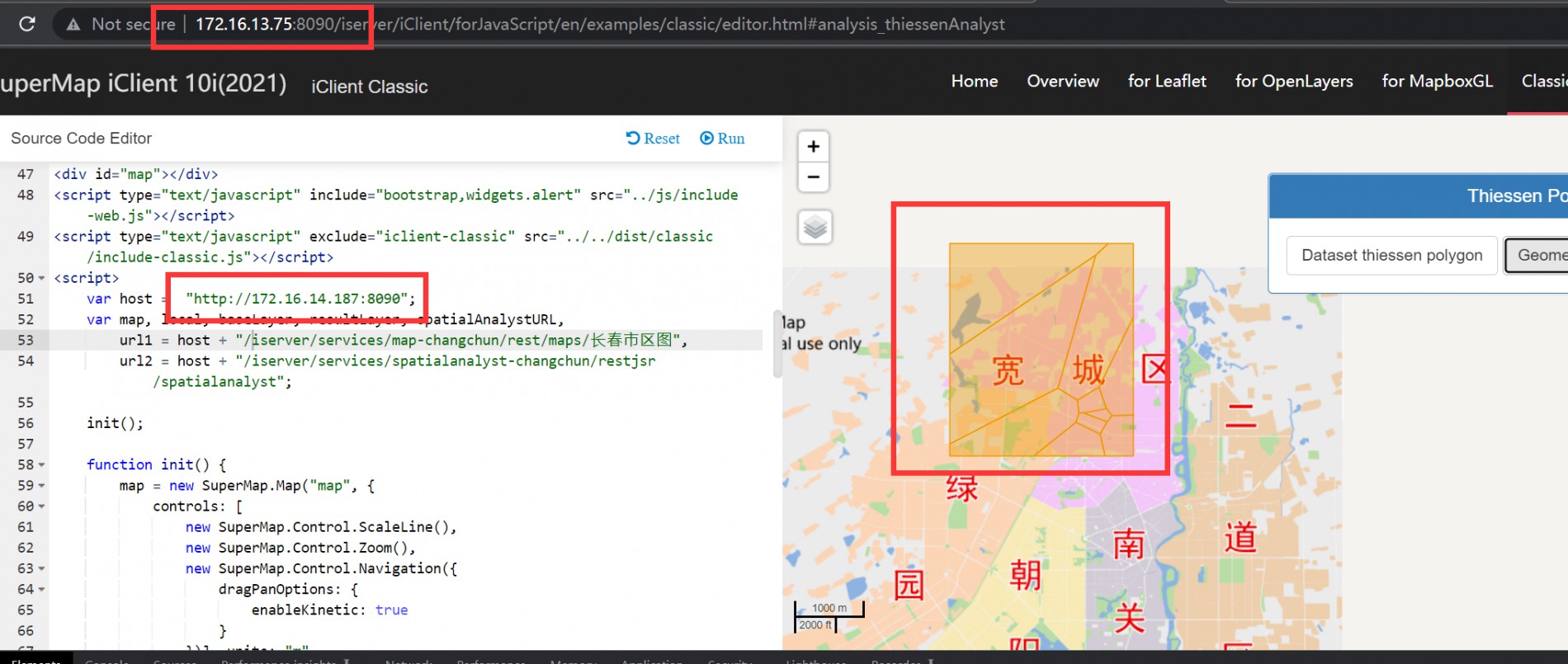Go to the for MapboxGL page
The height and width of the screenshot is (664, 1568).
click(x=1438, y=81)
